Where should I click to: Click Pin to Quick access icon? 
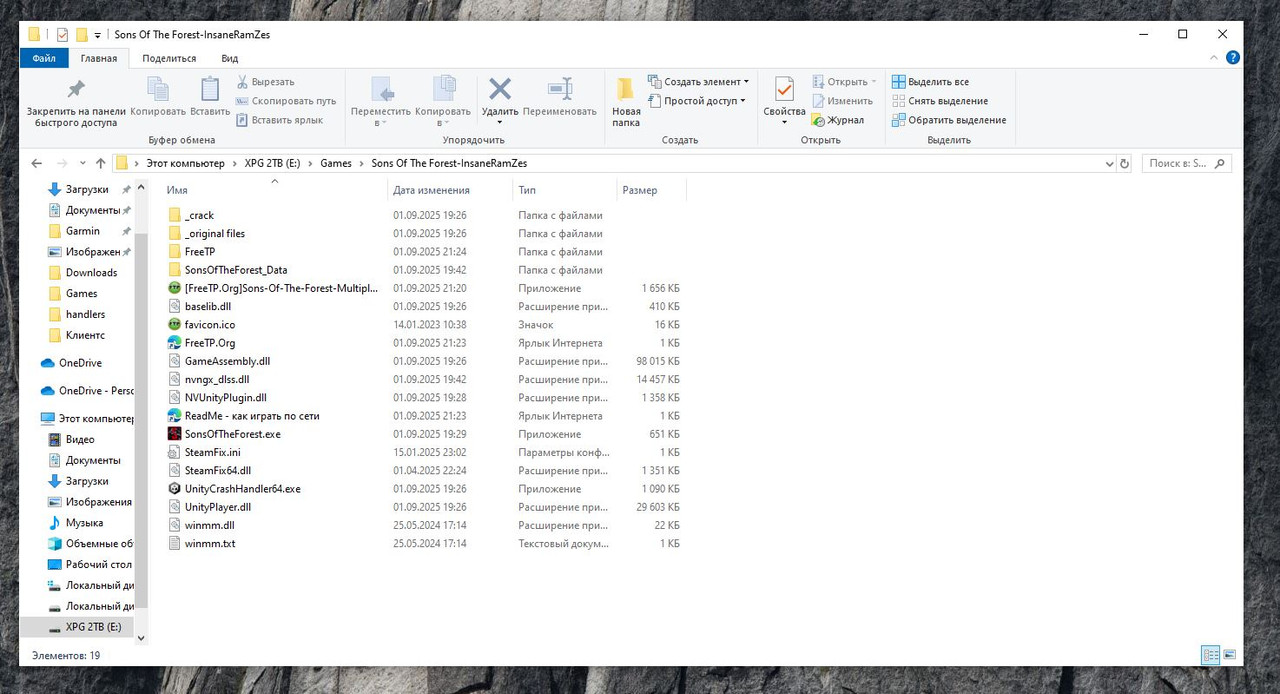76,90
